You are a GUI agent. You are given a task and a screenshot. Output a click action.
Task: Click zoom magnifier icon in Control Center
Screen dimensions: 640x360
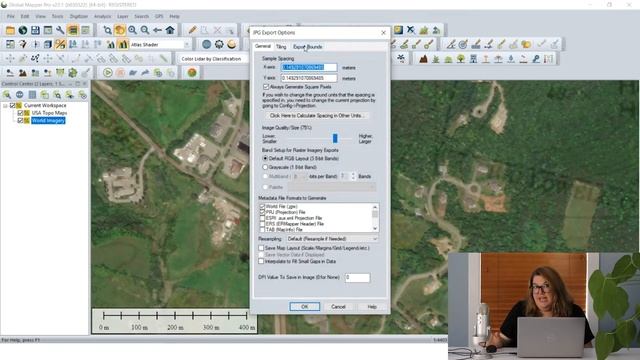pyautogui.click(x=7, y=95)
